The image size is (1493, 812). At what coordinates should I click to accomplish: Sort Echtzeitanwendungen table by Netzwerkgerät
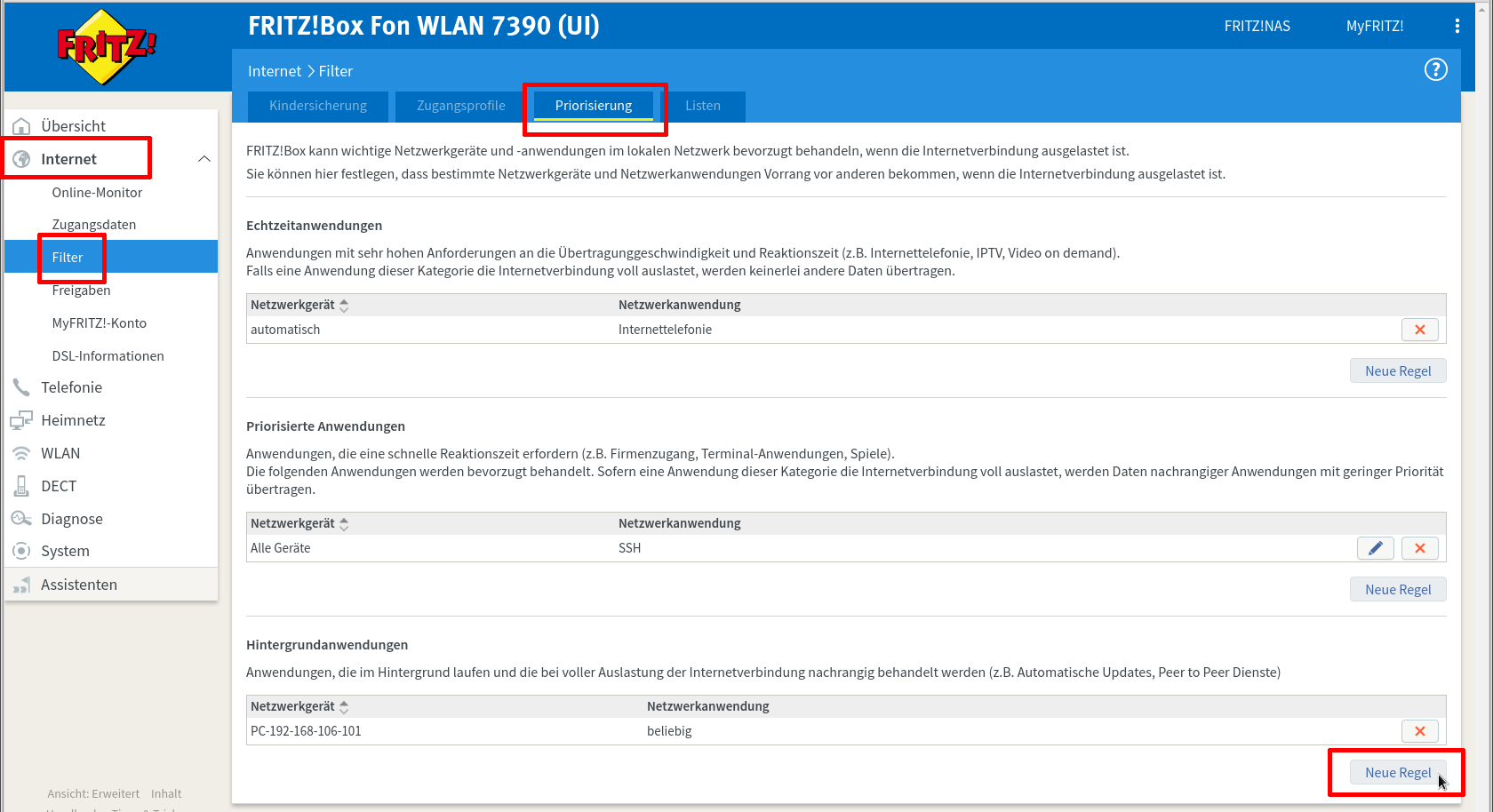(x=344, y=306)
